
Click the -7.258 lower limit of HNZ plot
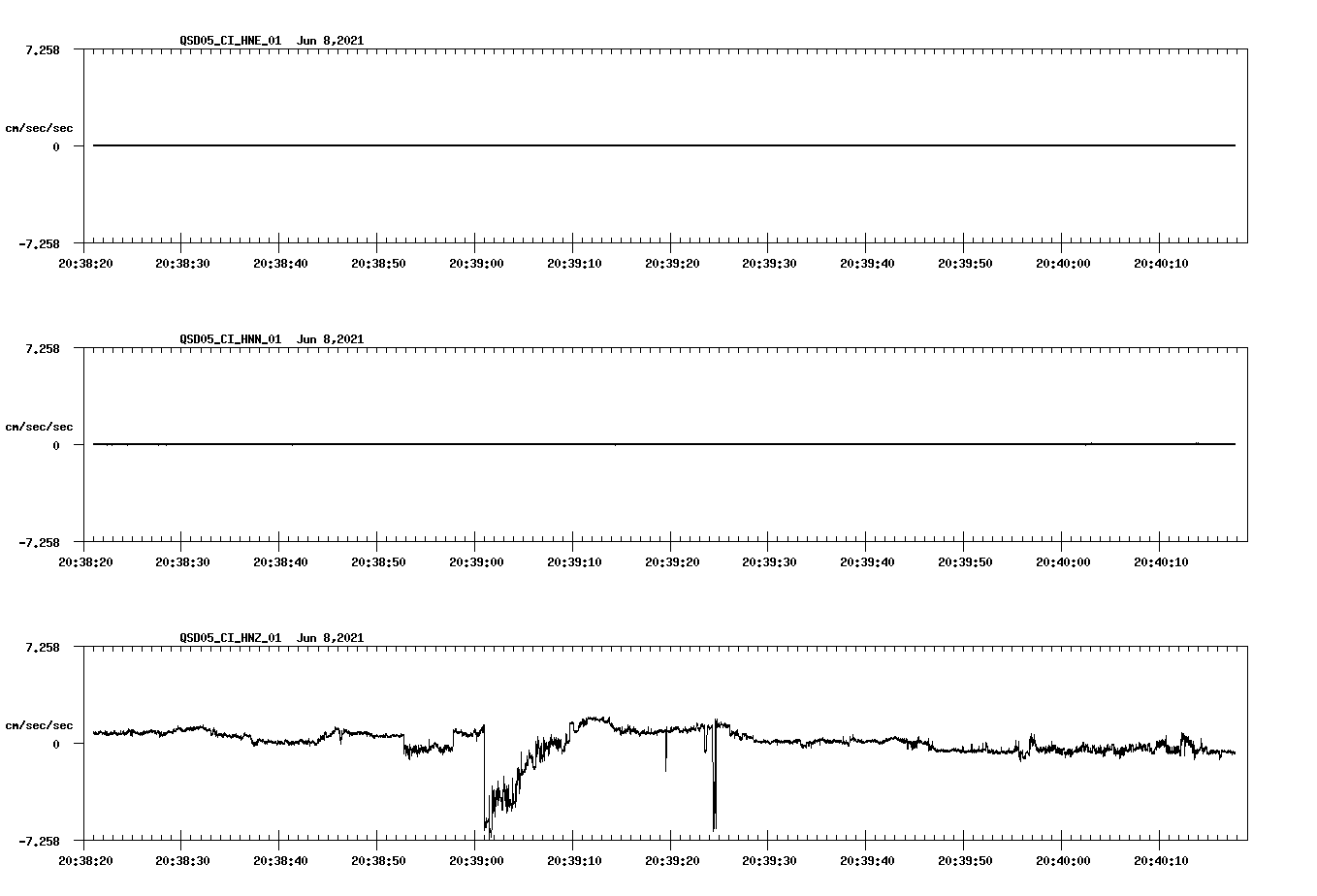[x=39, y=842]
